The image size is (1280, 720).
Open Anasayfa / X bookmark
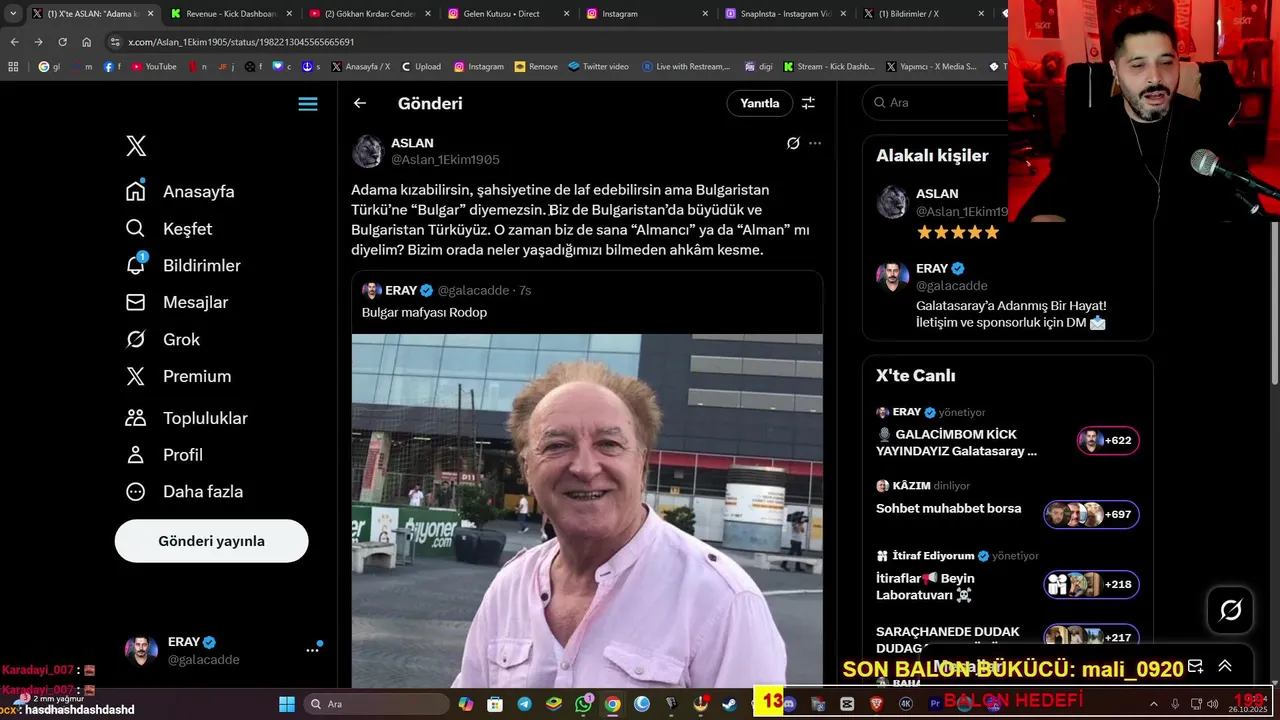coord(360,67)
